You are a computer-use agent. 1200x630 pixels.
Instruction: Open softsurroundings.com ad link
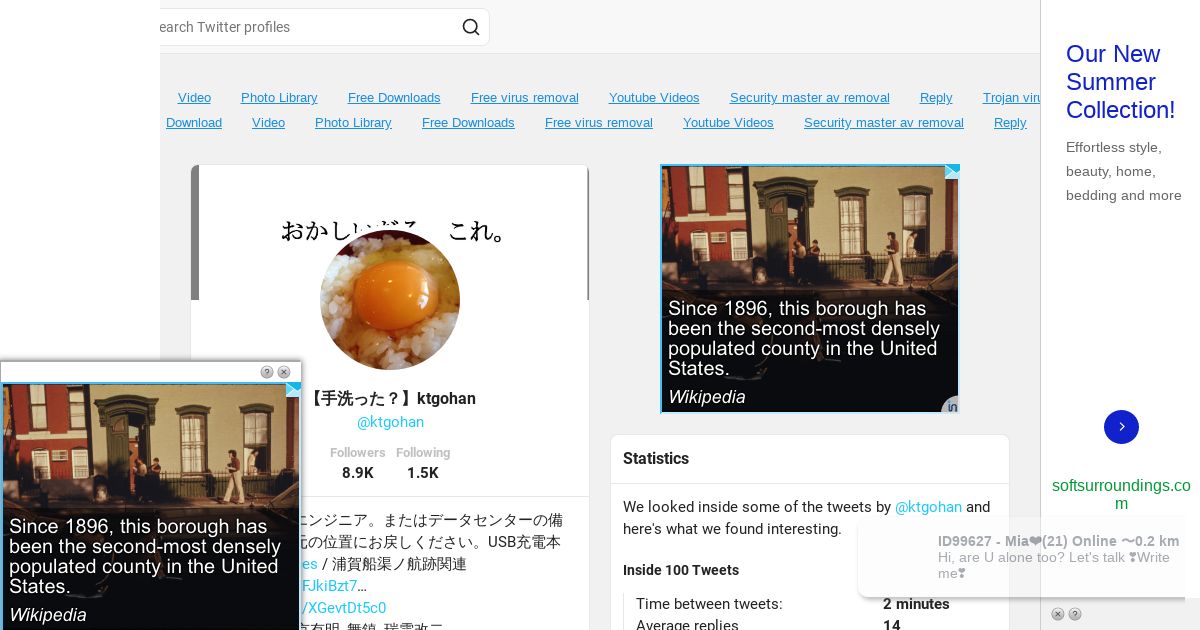click(x=1121, y=494)
